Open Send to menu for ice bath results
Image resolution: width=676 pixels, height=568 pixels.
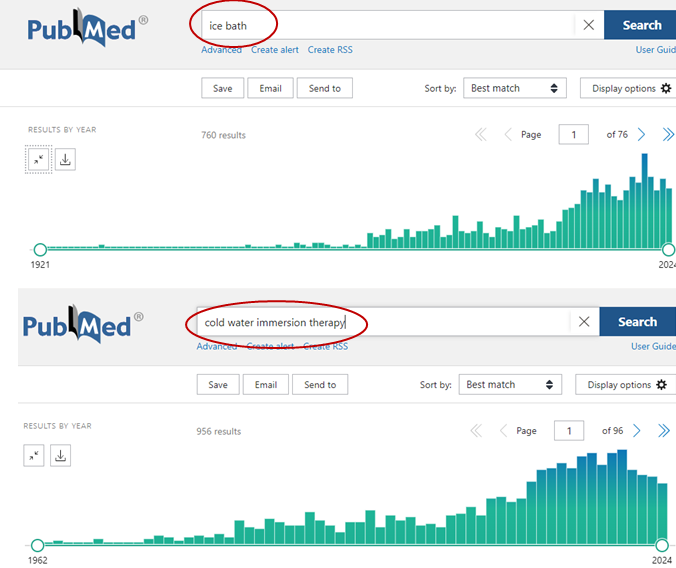point(325,88)
